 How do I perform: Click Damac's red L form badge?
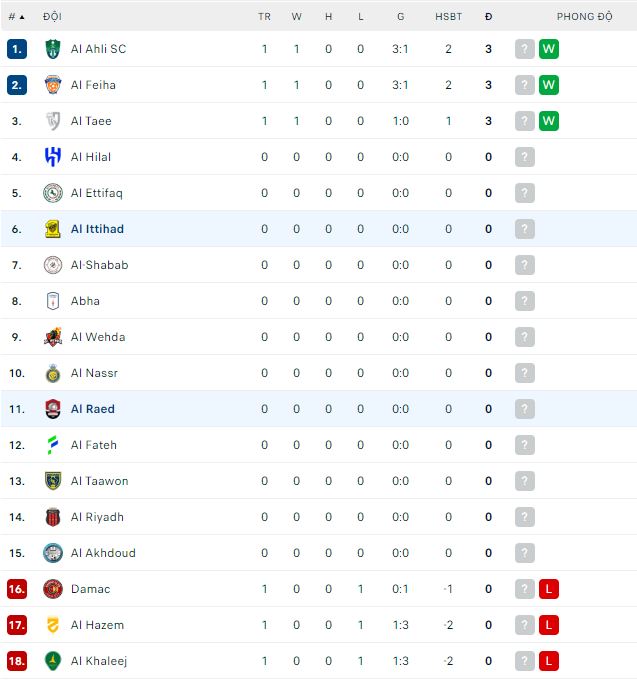[x=548, y=589]
